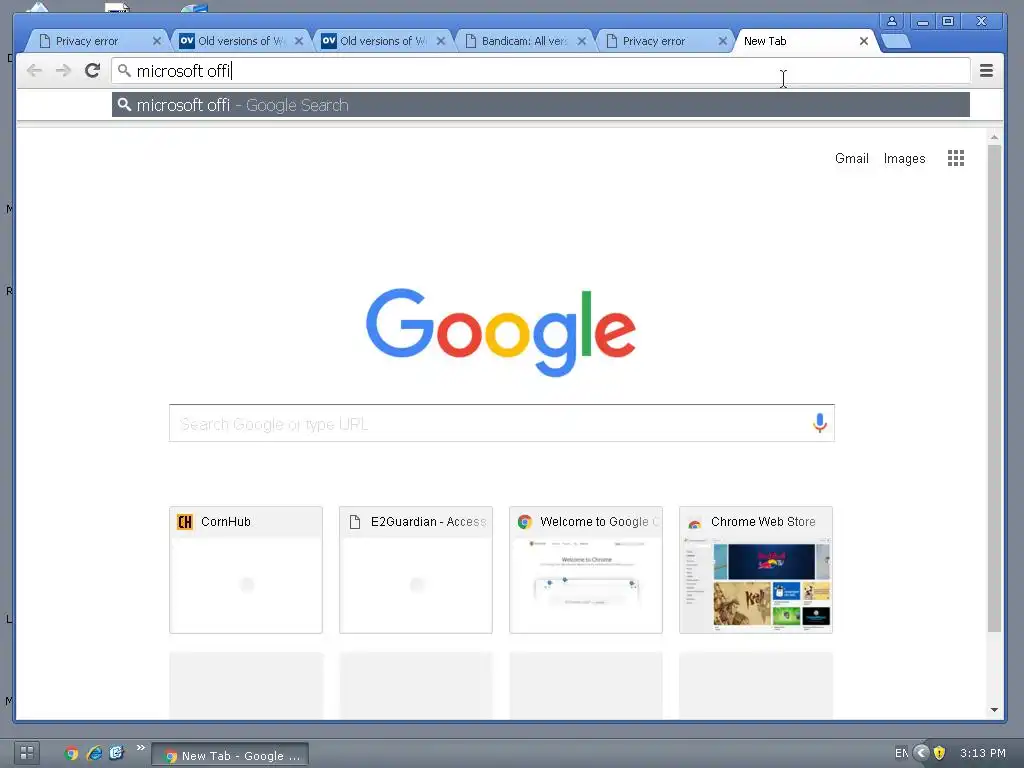The image size is (1024, 768).
Task: Open the E2Guardian - Access tile
Action: (415, 569)
